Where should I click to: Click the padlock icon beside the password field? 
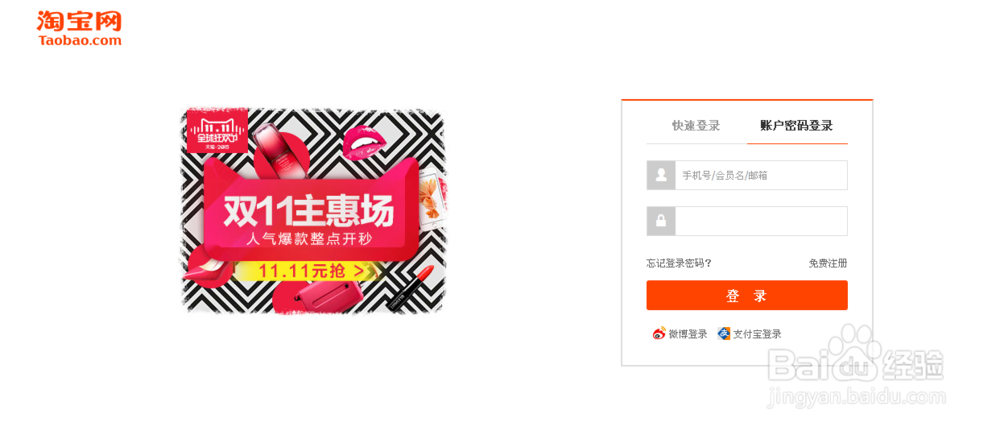(x=661, y=221)
